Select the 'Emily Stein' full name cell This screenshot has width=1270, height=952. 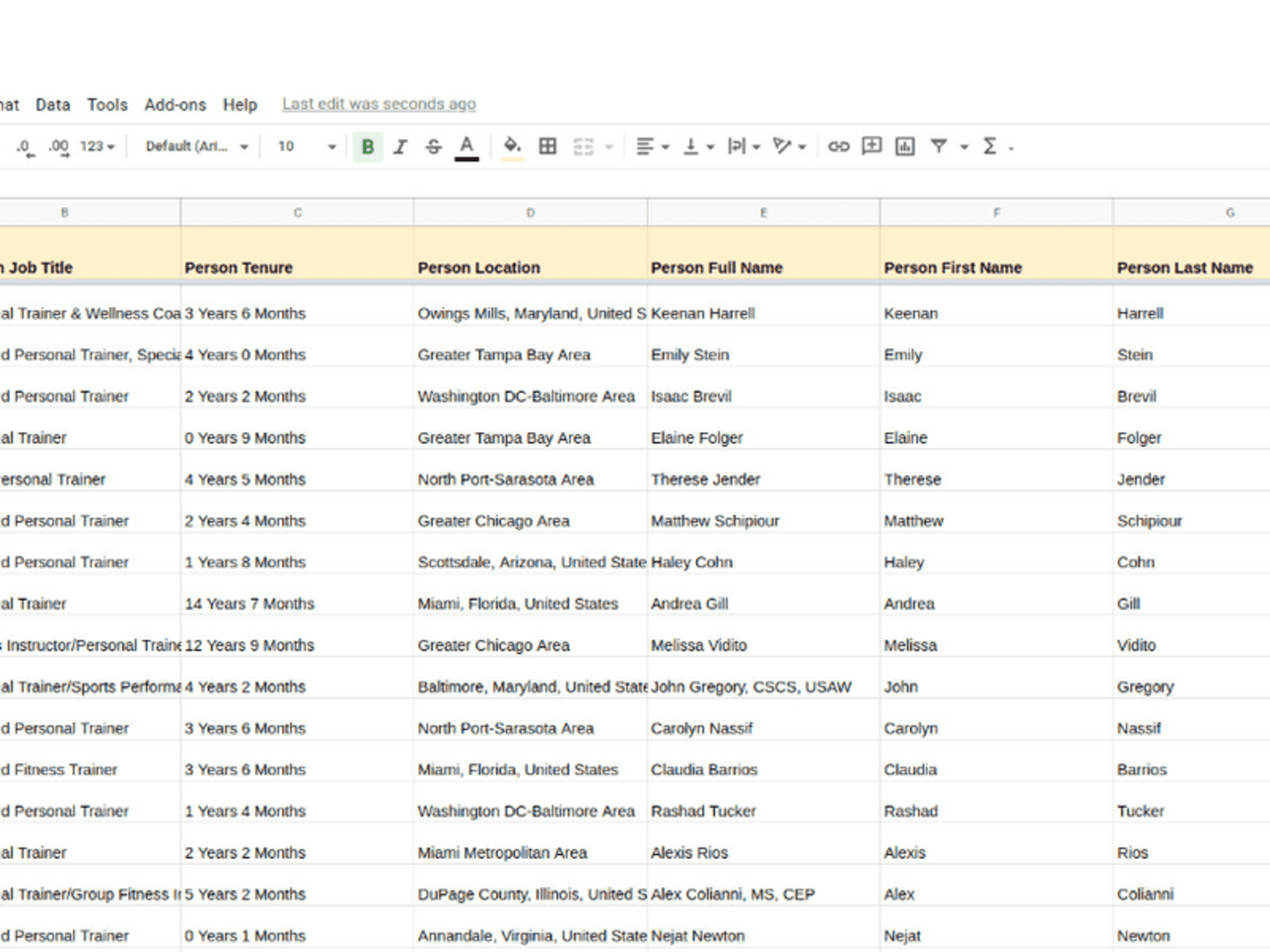764,347
